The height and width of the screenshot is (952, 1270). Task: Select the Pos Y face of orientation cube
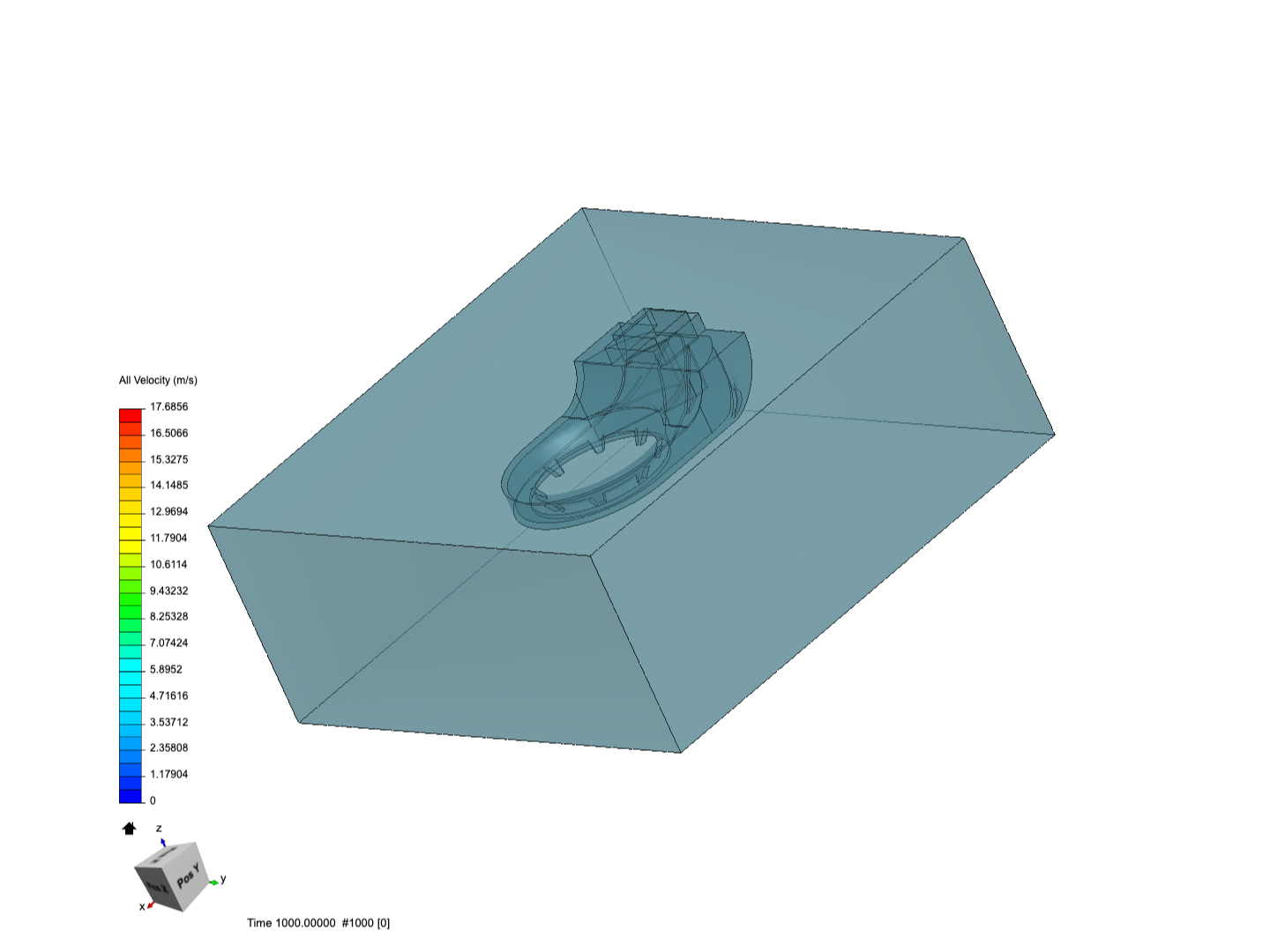click(x=188, y=876)
